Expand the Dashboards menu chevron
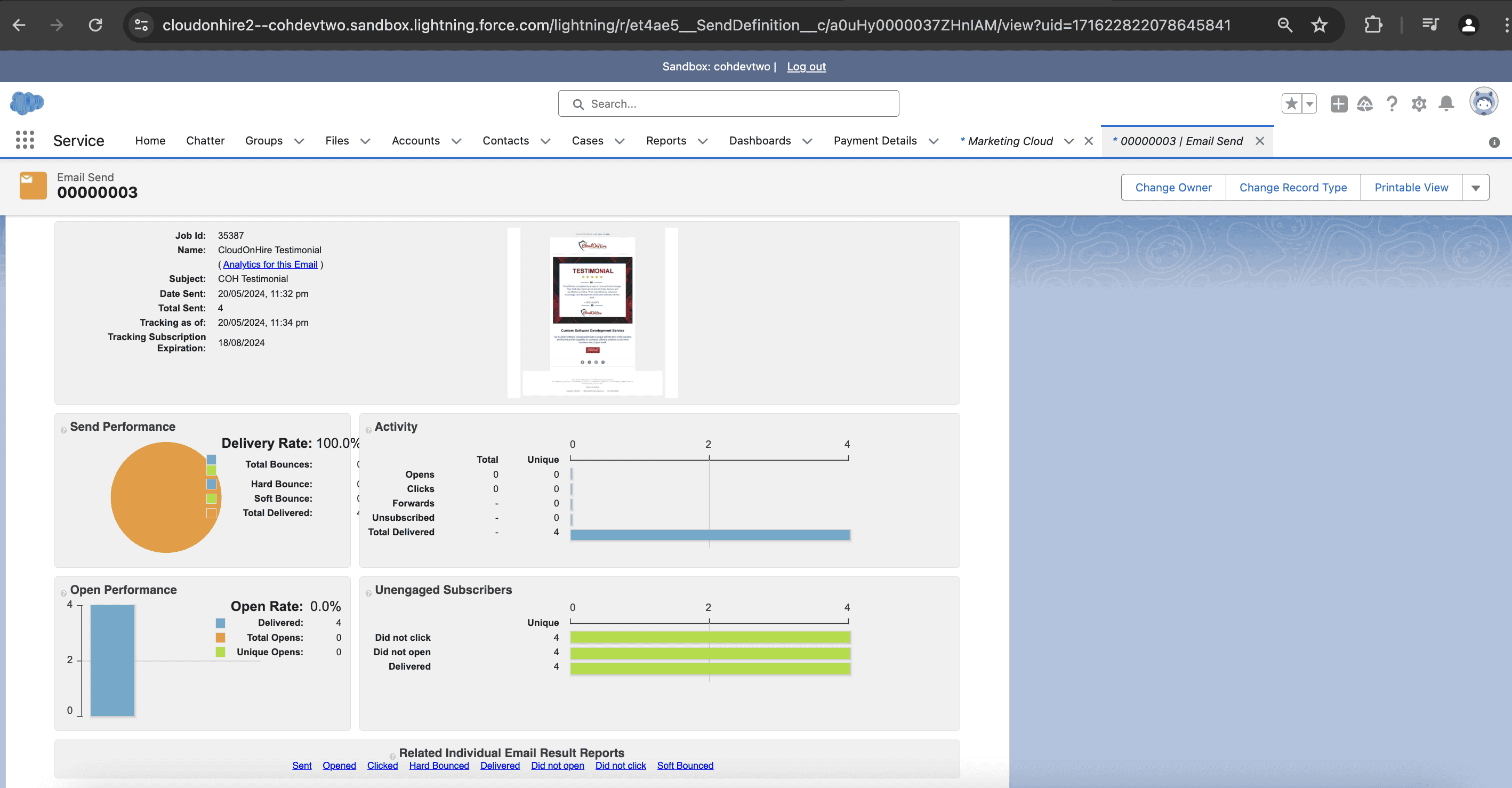Screen dimensions: 1512x788 point(807,141)
